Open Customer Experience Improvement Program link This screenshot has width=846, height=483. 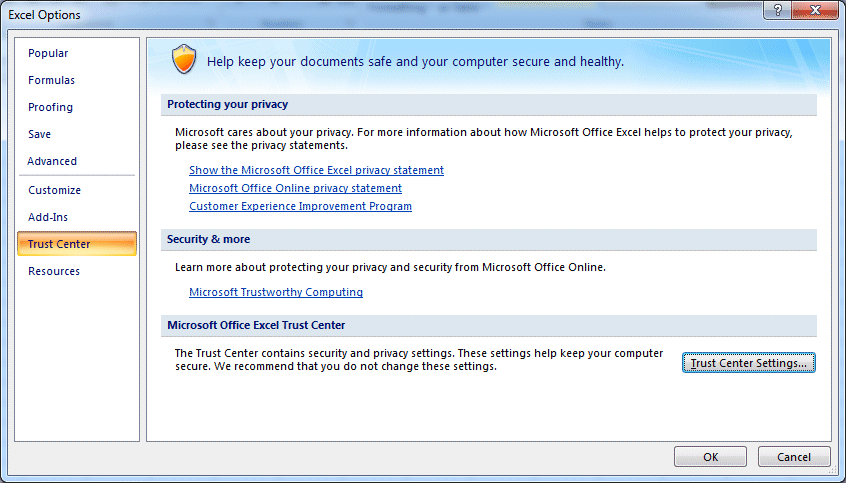click(300, 206)
